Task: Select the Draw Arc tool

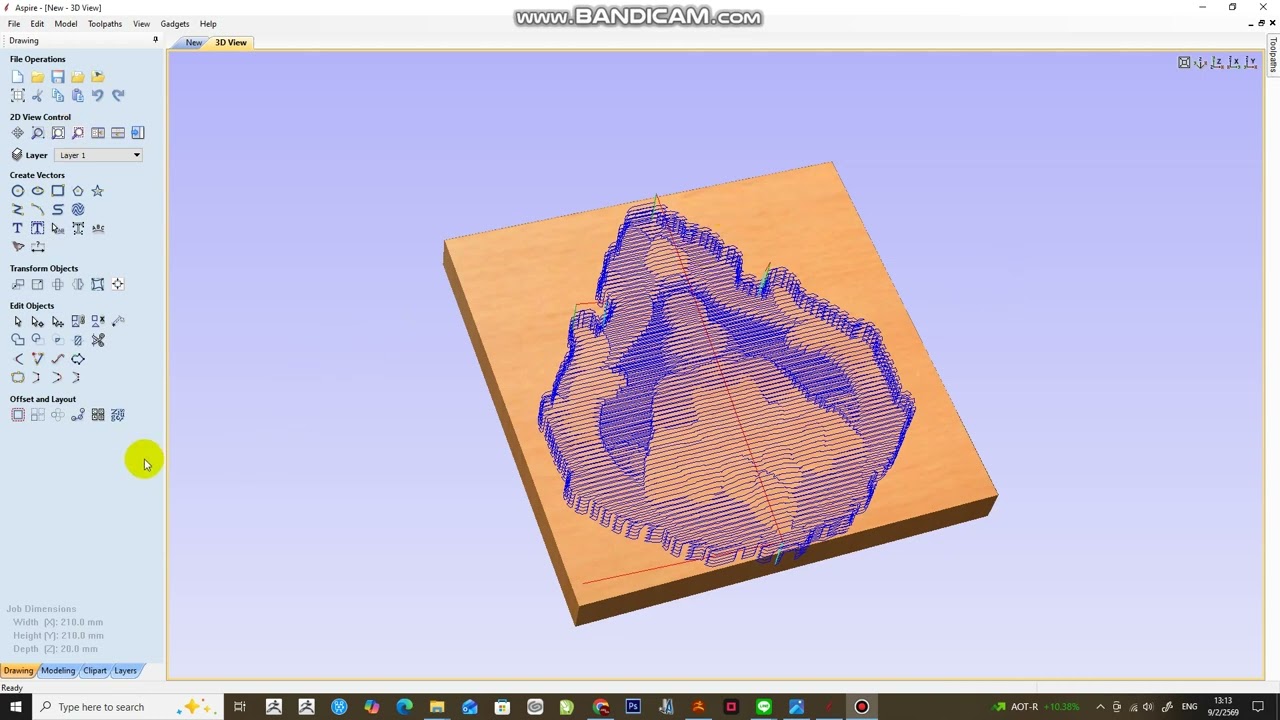Action: pos(37,210)
